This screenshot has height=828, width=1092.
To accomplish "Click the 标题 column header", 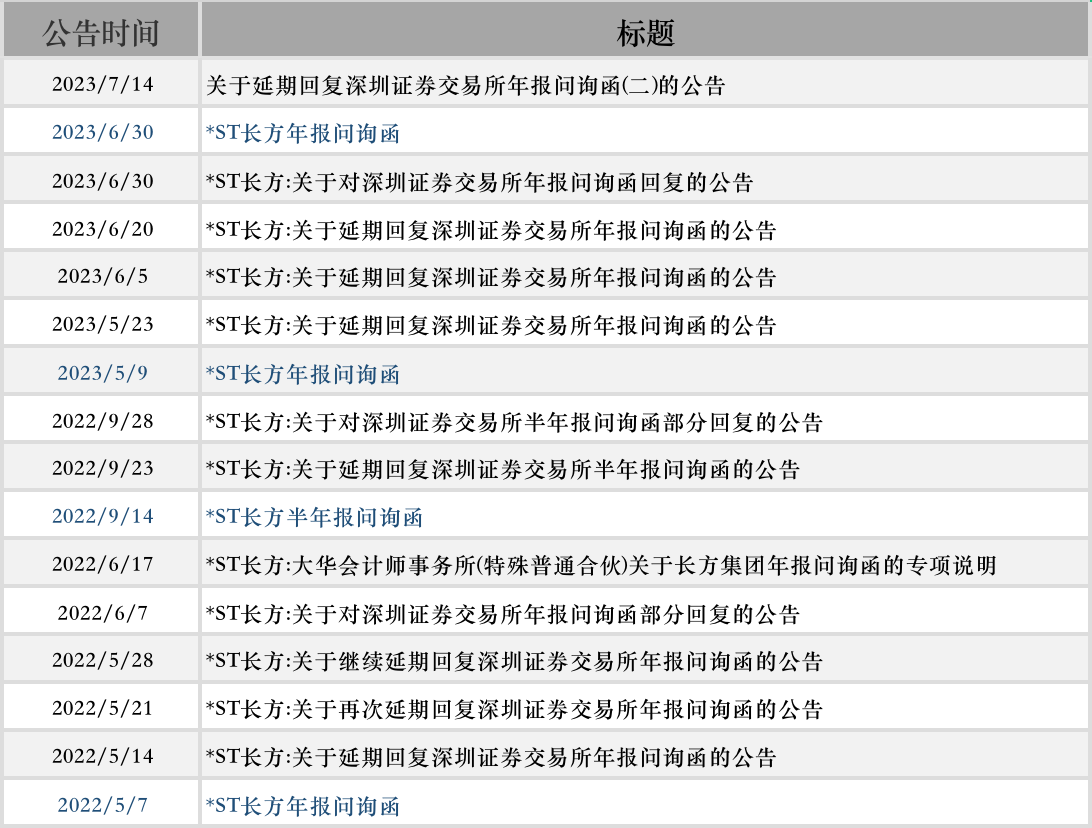I will [x=645, y=33].
